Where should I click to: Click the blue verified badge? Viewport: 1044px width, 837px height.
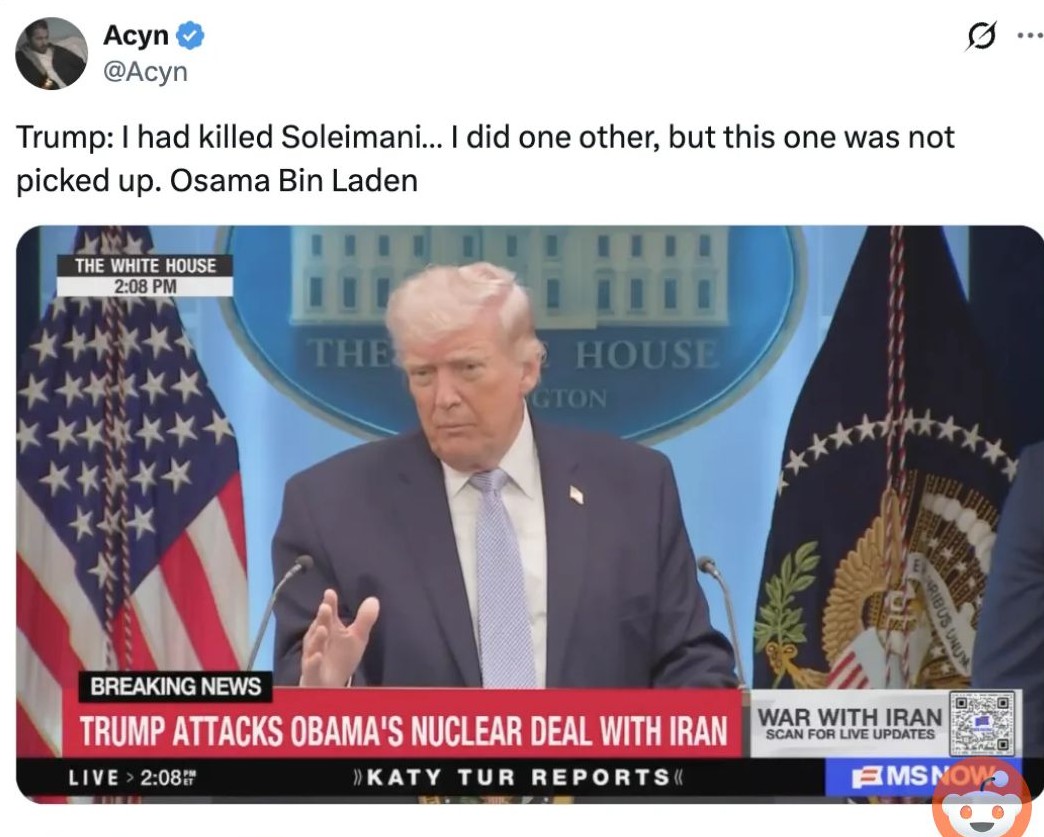point(190,35)
